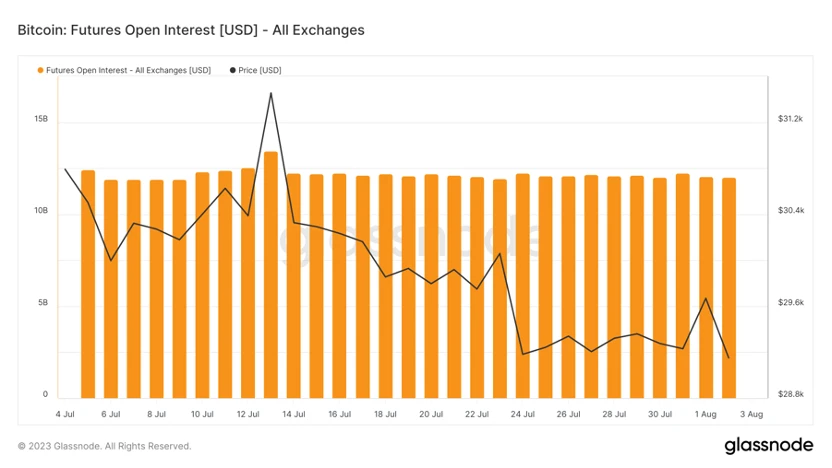Click the "$28.8k" right axis label

(x=790, y=395)
